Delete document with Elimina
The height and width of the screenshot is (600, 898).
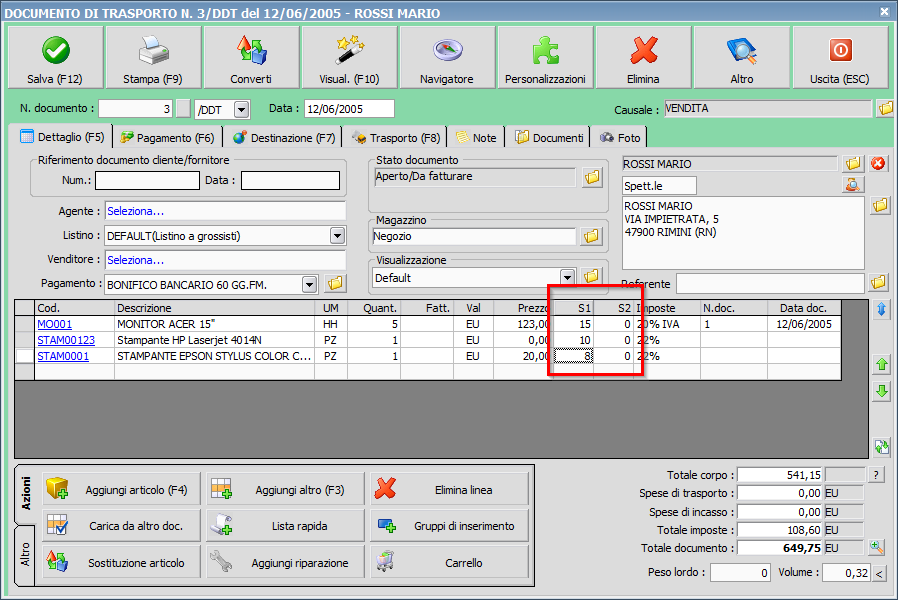[643, 57]
